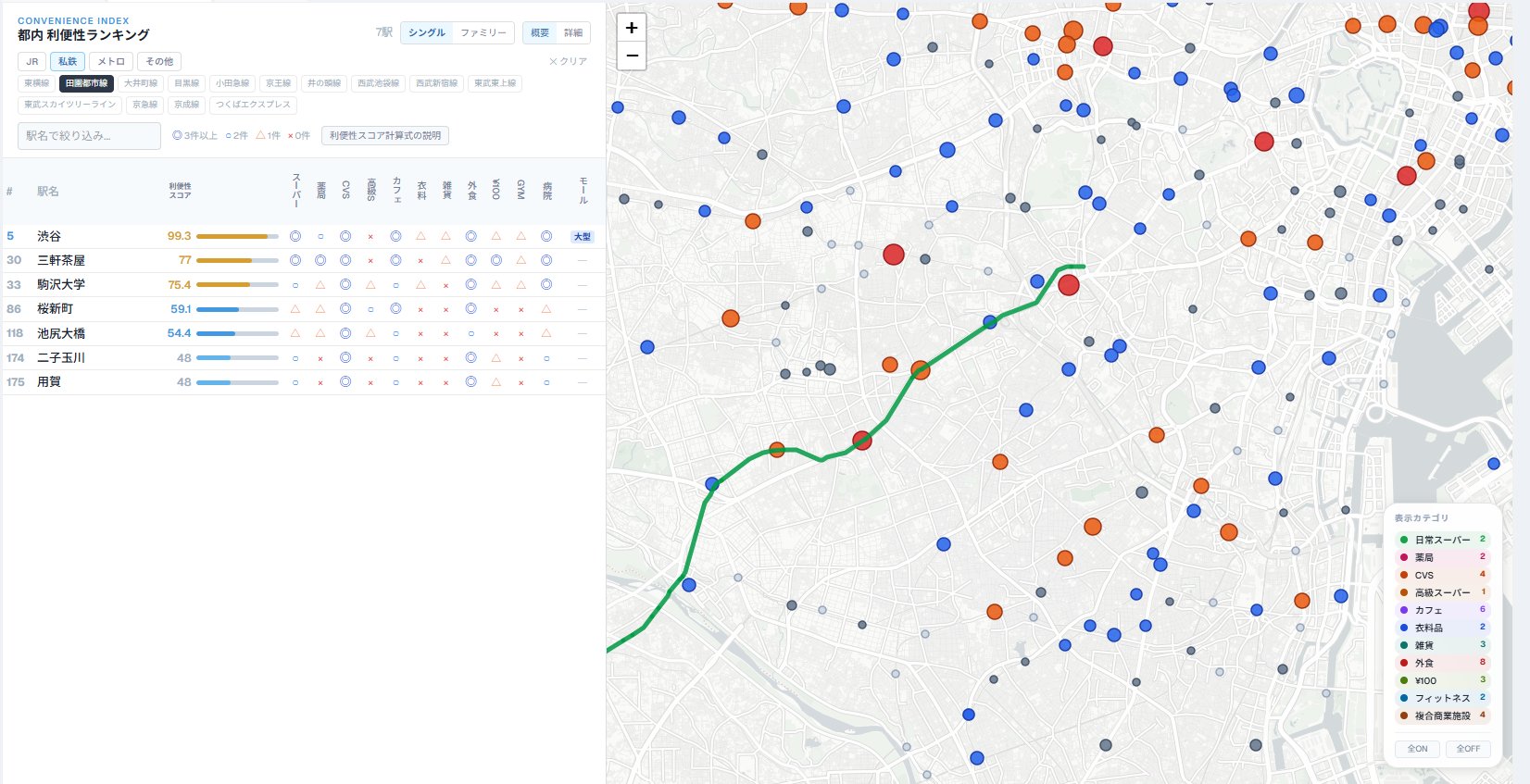
Task: Toggle the フィットネス map category
Action: [x=1442, y=698]
